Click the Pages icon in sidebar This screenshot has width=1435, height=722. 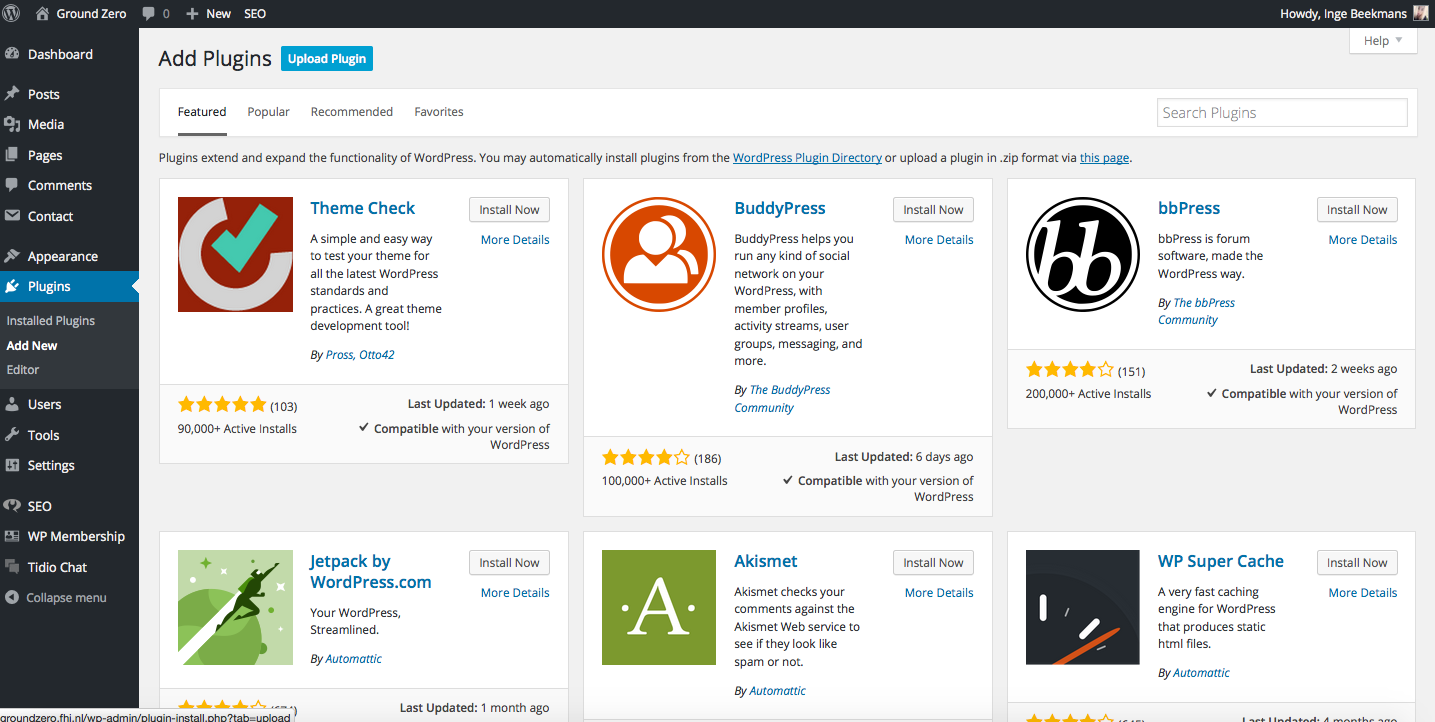coord(12,155)
